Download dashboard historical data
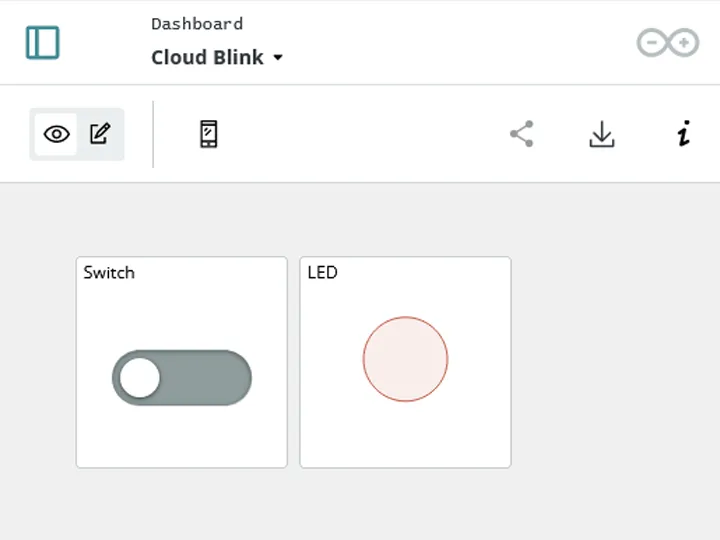 [602, 134]
